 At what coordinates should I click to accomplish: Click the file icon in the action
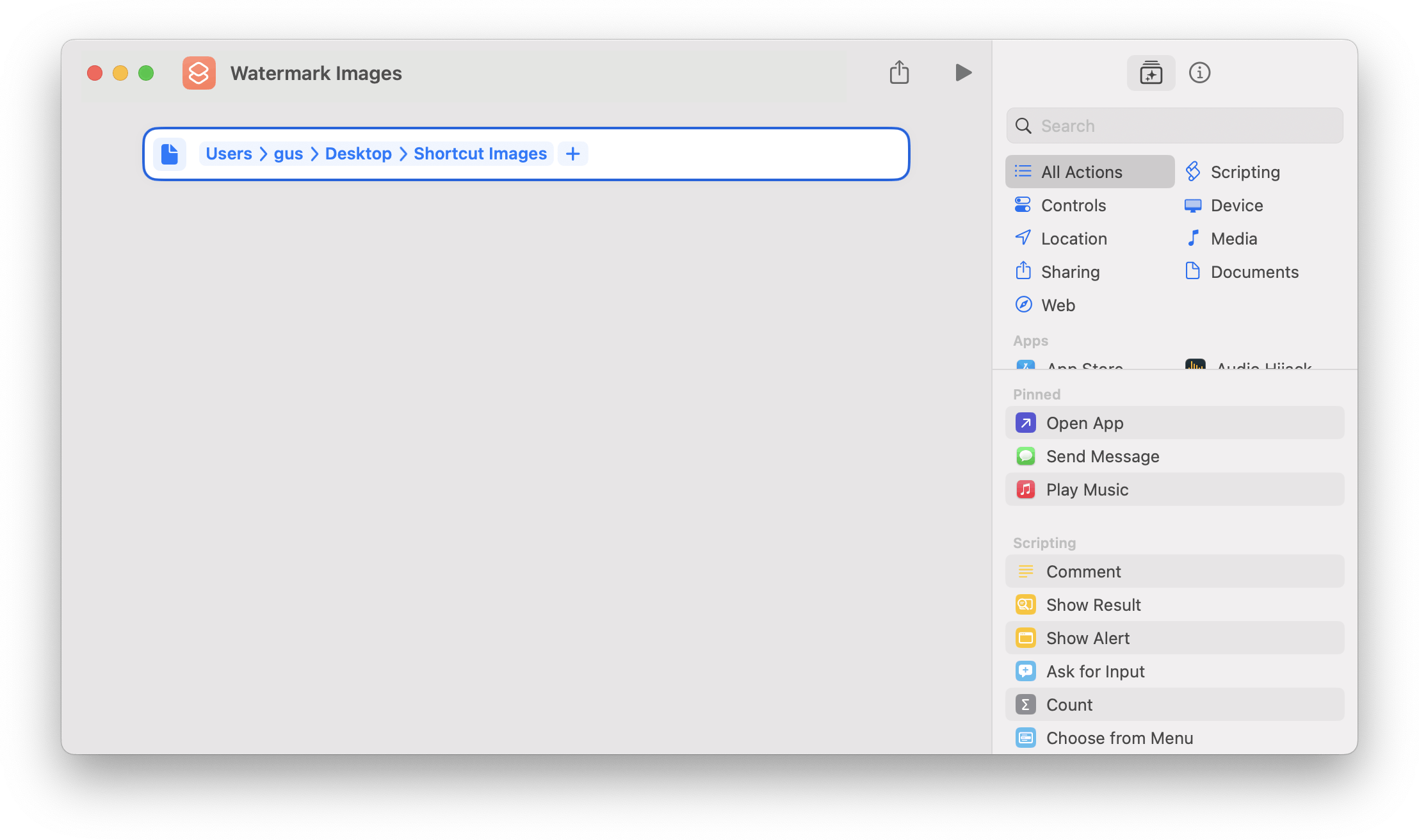(x=170, y=154)
